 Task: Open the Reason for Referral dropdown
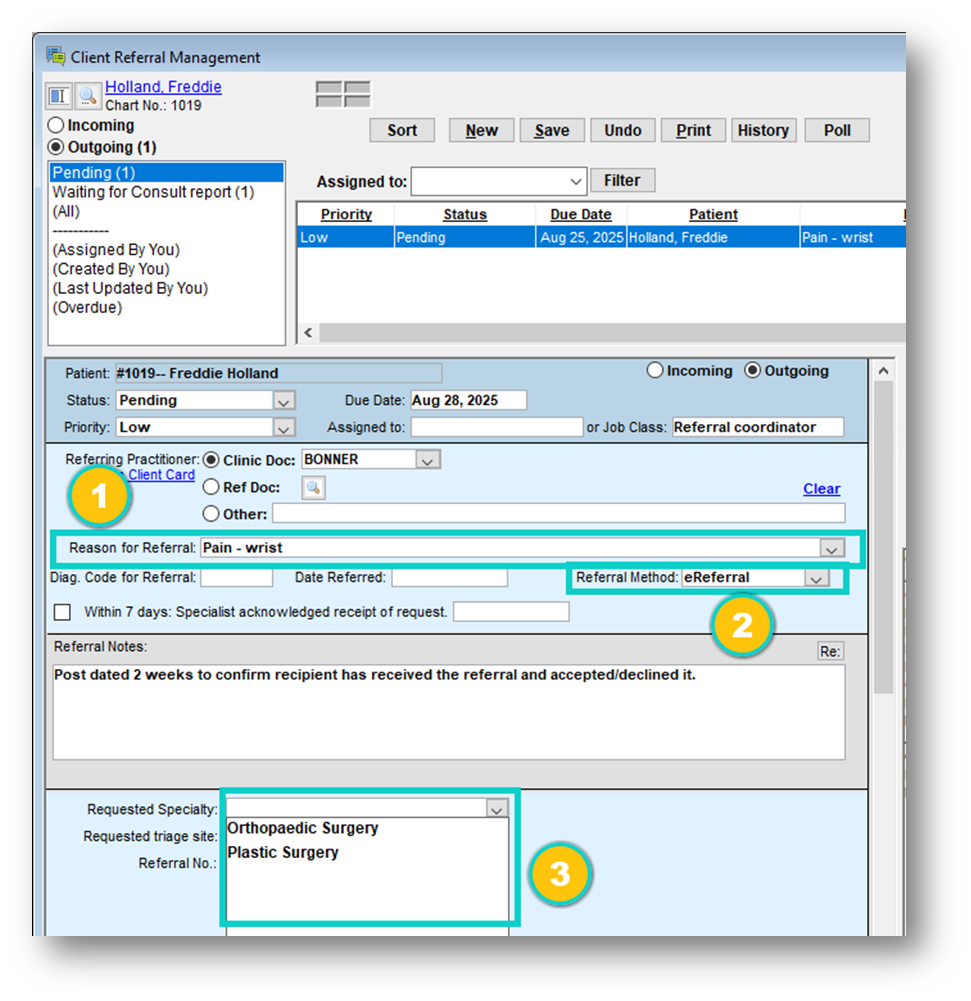pyautogui.click(x=830, y=548)
